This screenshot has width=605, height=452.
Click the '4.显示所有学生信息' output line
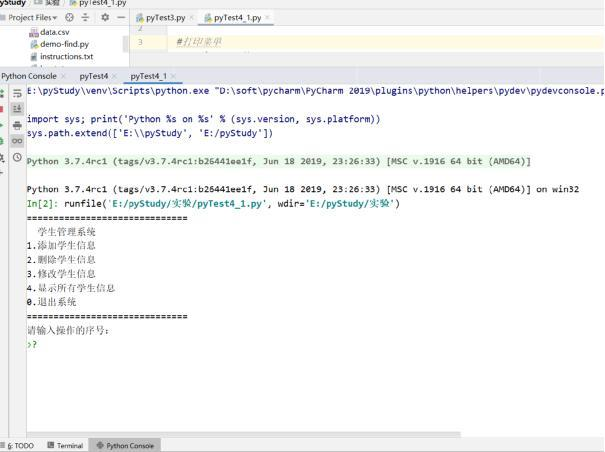(71, 288)
